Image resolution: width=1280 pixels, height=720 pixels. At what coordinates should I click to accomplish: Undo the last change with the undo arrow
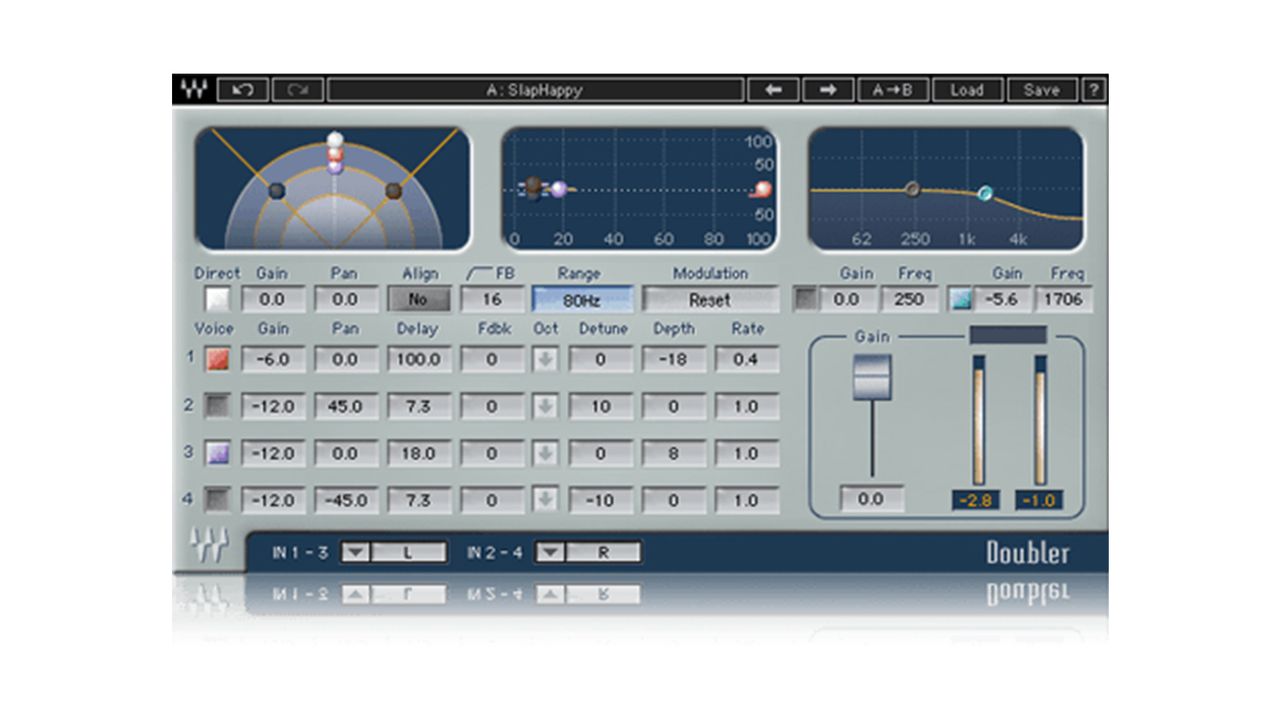coord(242,90)
